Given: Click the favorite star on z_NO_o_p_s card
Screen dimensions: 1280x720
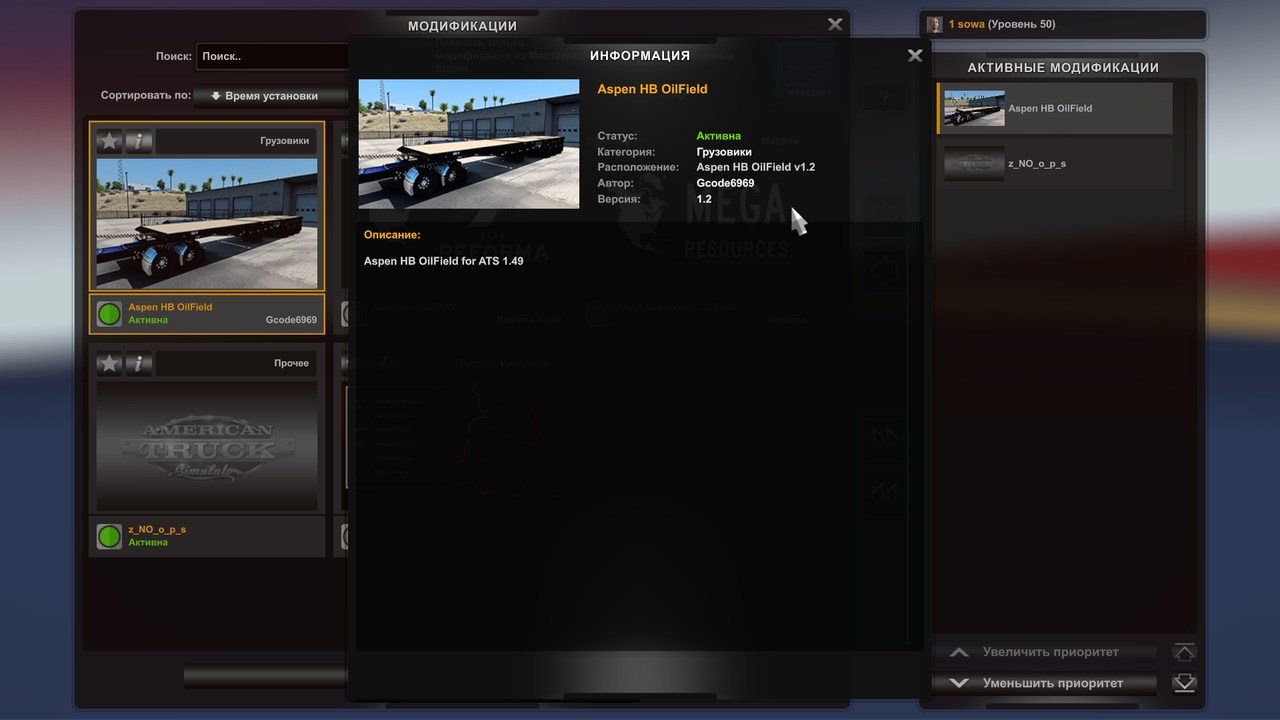Looking at the screenshot, I should pos(109,363).
